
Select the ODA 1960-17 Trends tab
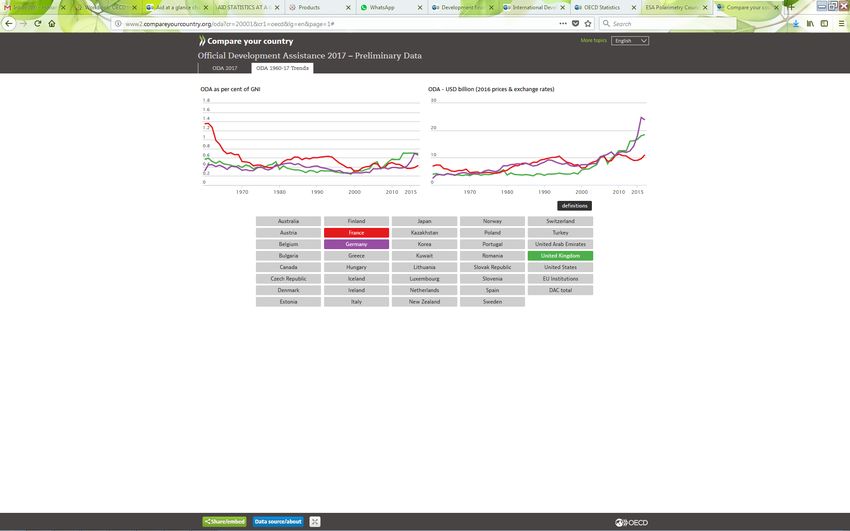[282, 68]
